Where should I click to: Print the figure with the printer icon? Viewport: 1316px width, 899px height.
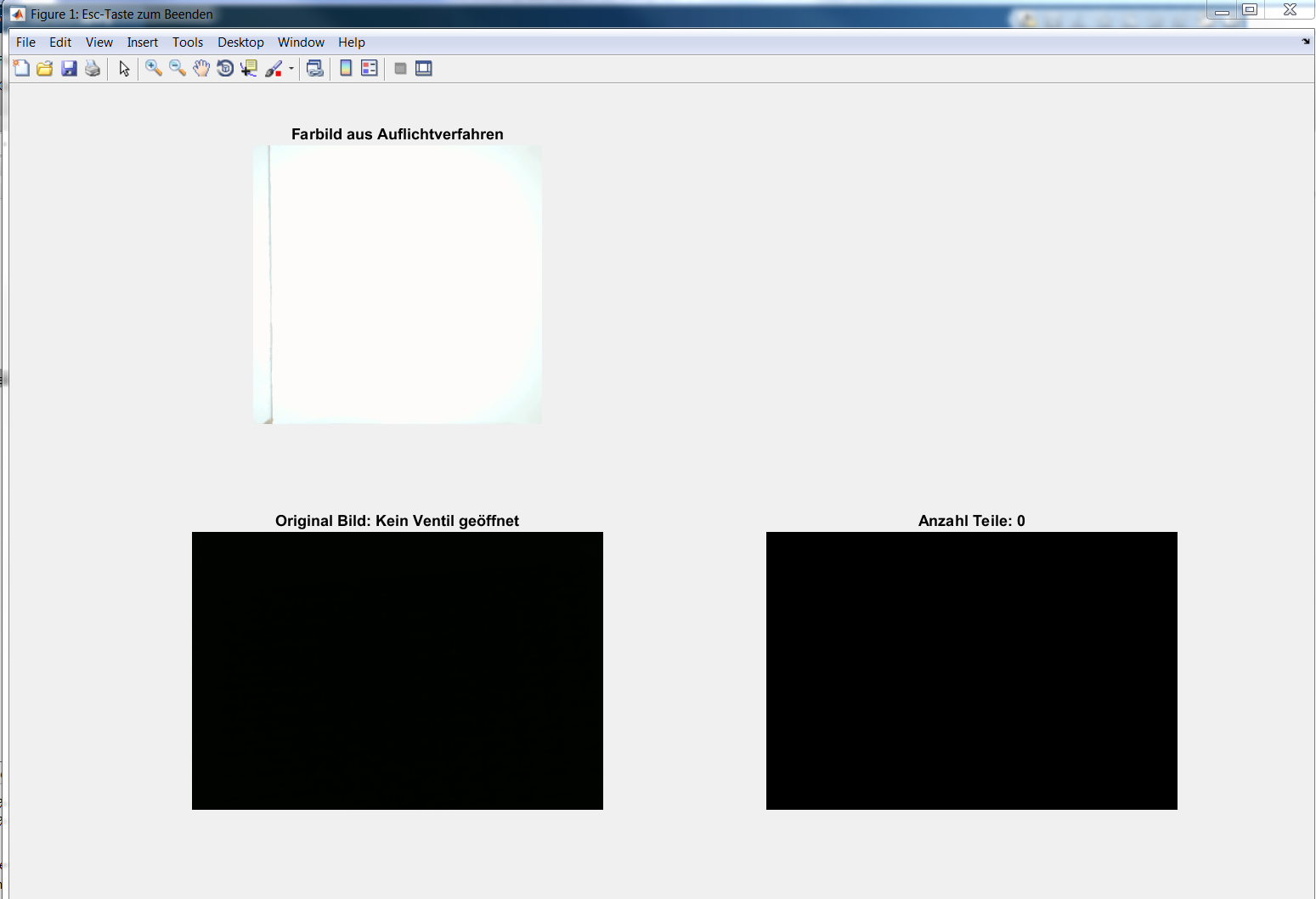pos(93,69)
